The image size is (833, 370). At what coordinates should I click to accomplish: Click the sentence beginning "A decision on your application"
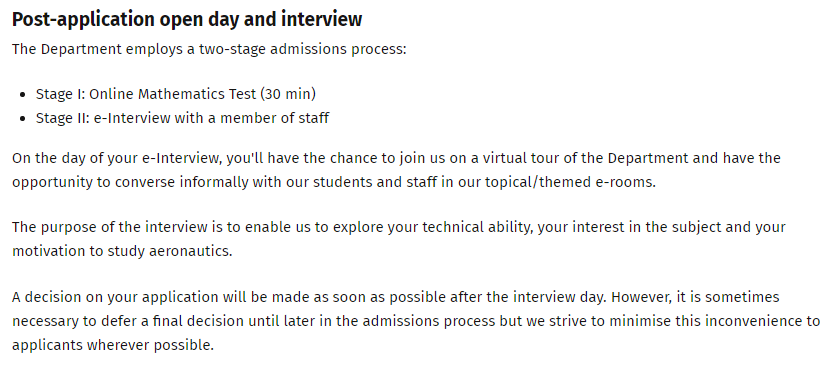pyautogui.click(x=309, y=297)
